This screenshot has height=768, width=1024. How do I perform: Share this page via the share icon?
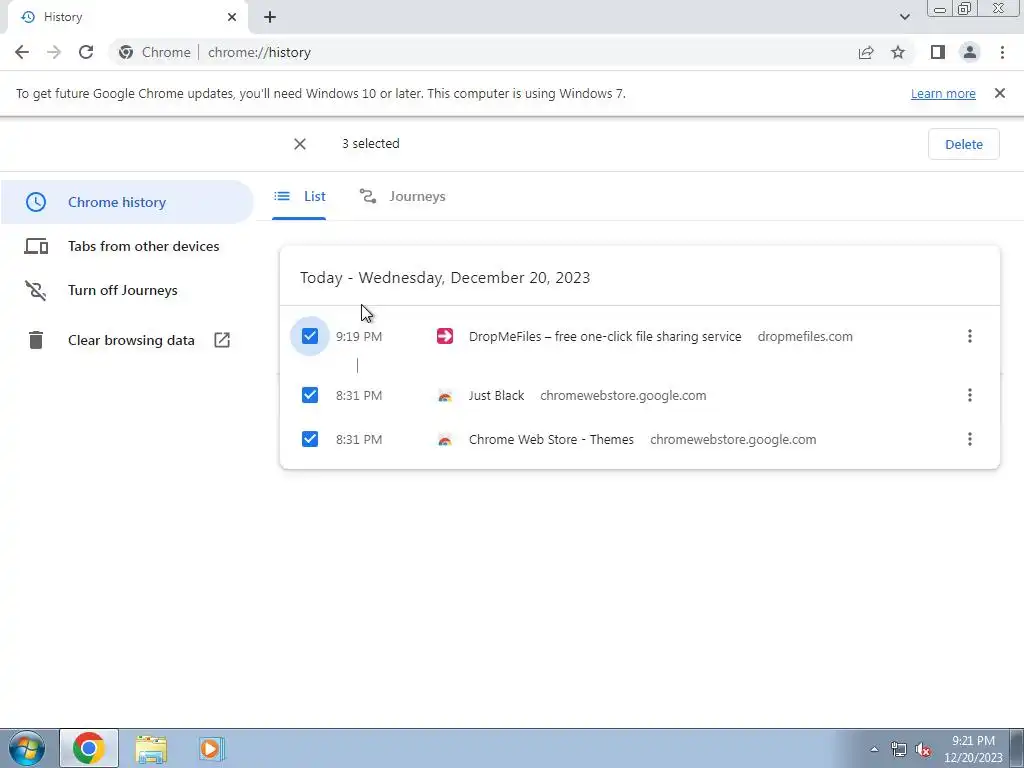[866, 52]
